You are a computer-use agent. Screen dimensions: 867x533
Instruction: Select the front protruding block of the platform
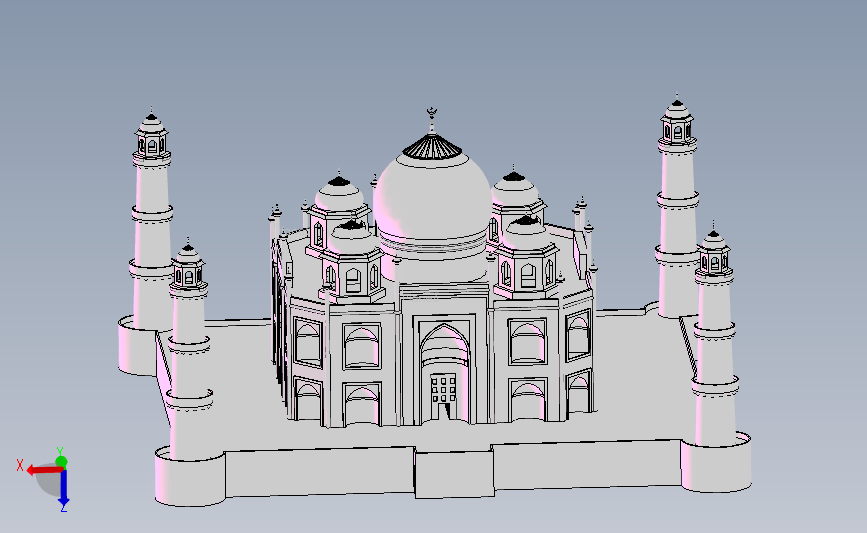pyautogui.click(x=454, y=473)
